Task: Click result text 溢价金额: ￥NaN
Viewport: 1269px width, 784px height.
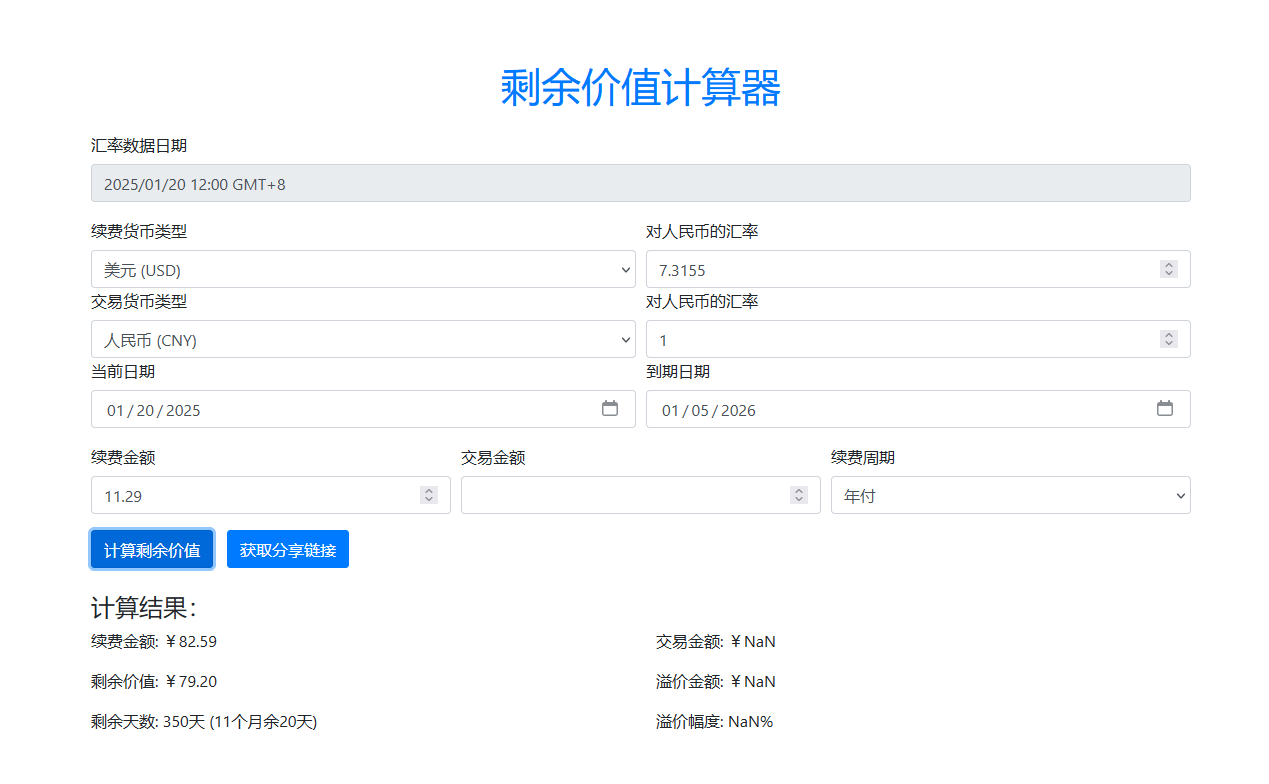Action: click(x=716, y=681)
